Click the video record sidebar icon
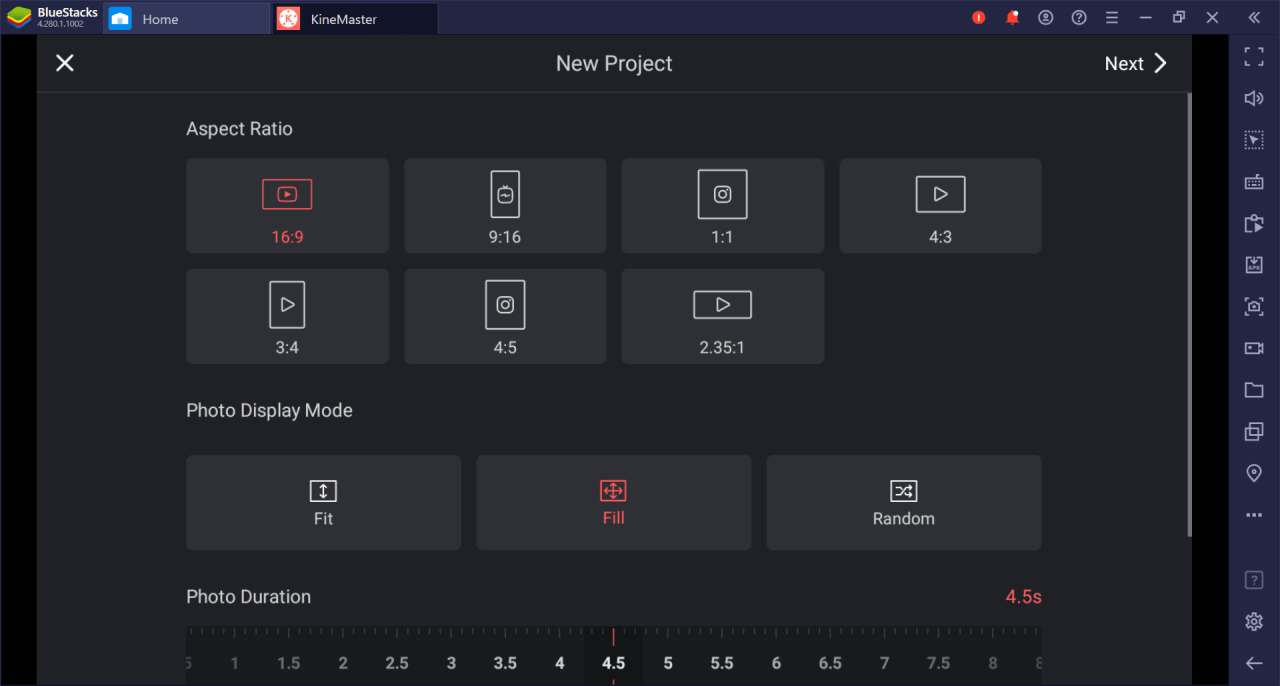The image size is (1280, 686). coord(1254,348)
